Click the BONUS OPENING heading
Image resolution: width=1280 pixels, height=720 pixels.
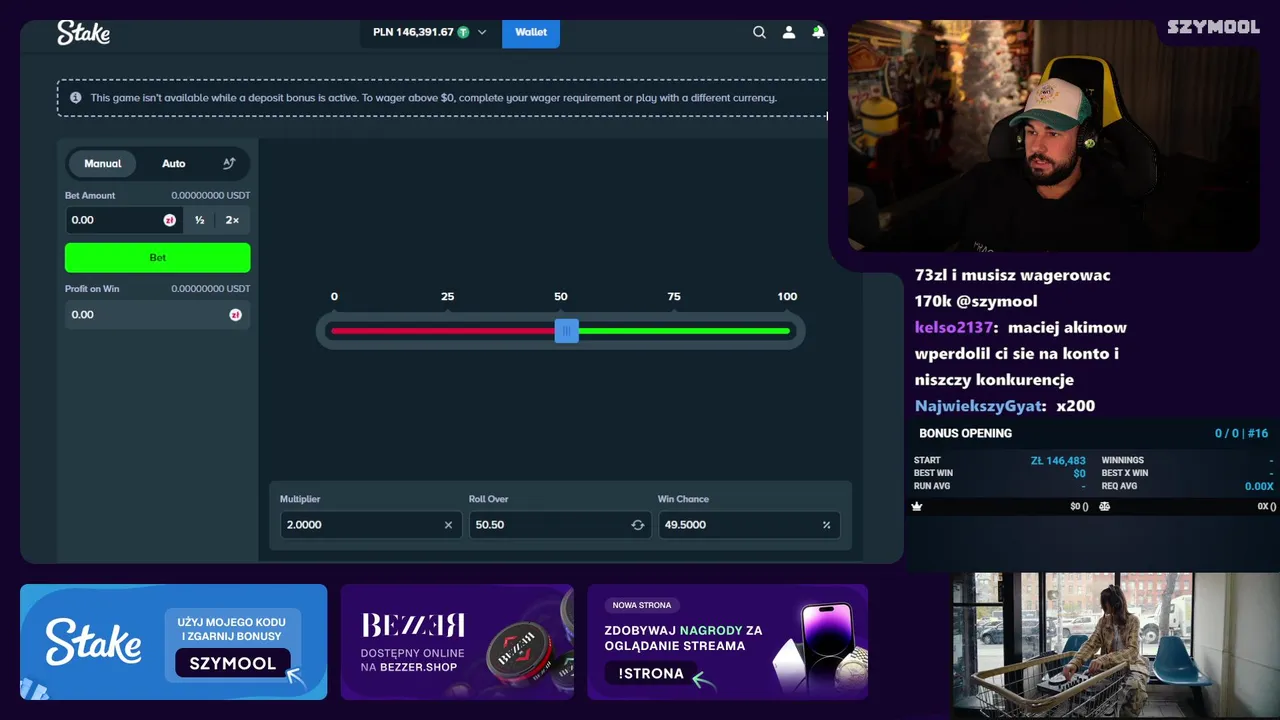pos(965,433)
